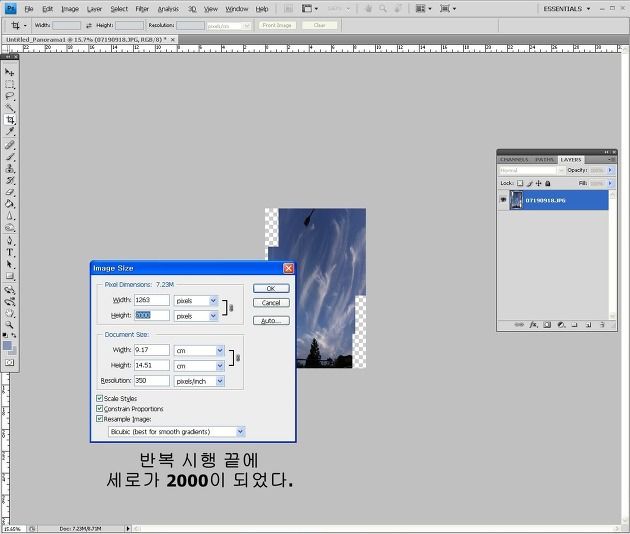The width and height of the screenshot is (630, 534).
Task: Click Cancel in Image Size dialog
Action: 271,303
